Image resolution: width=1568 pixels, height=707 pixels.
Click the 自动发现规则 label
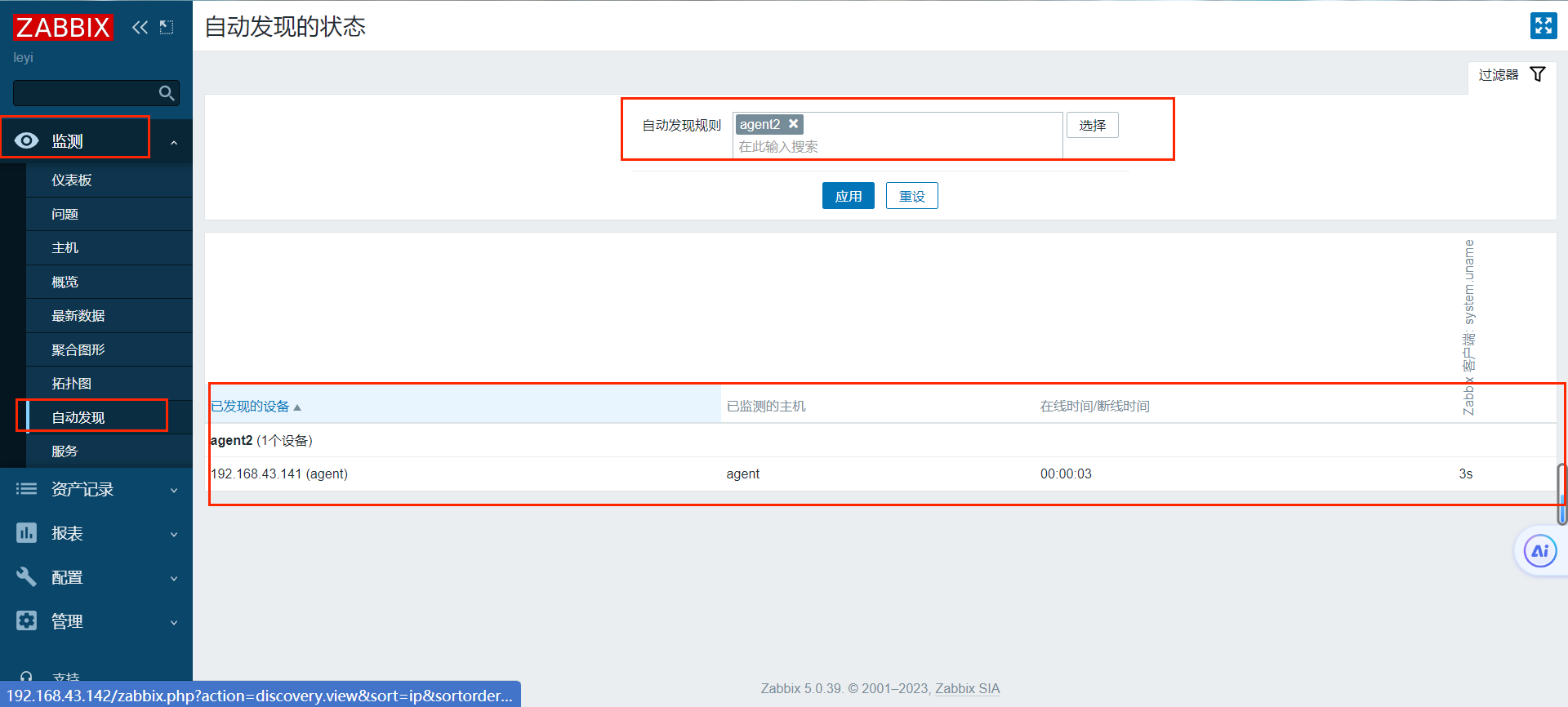point(682,125)
